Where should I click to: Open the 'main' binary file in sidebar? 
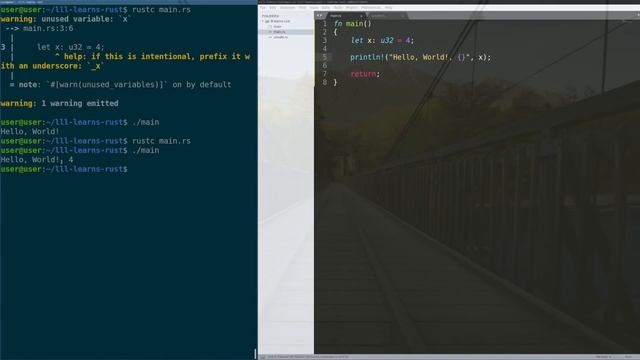(x=278, y=27)
